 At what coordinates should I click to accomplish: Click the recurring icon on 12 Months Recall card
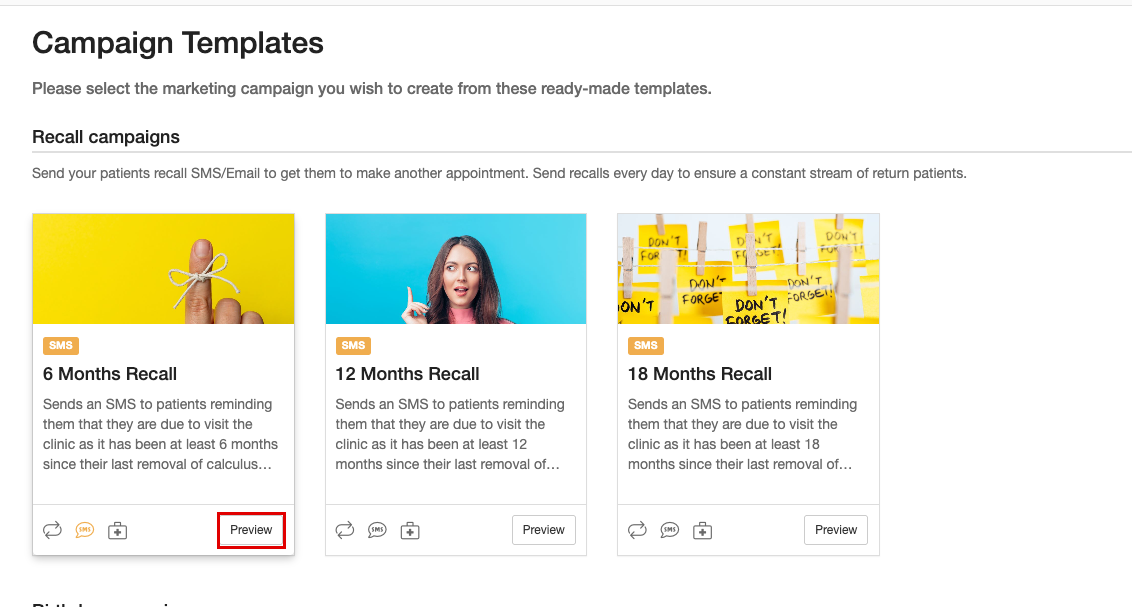click(344, 530)
